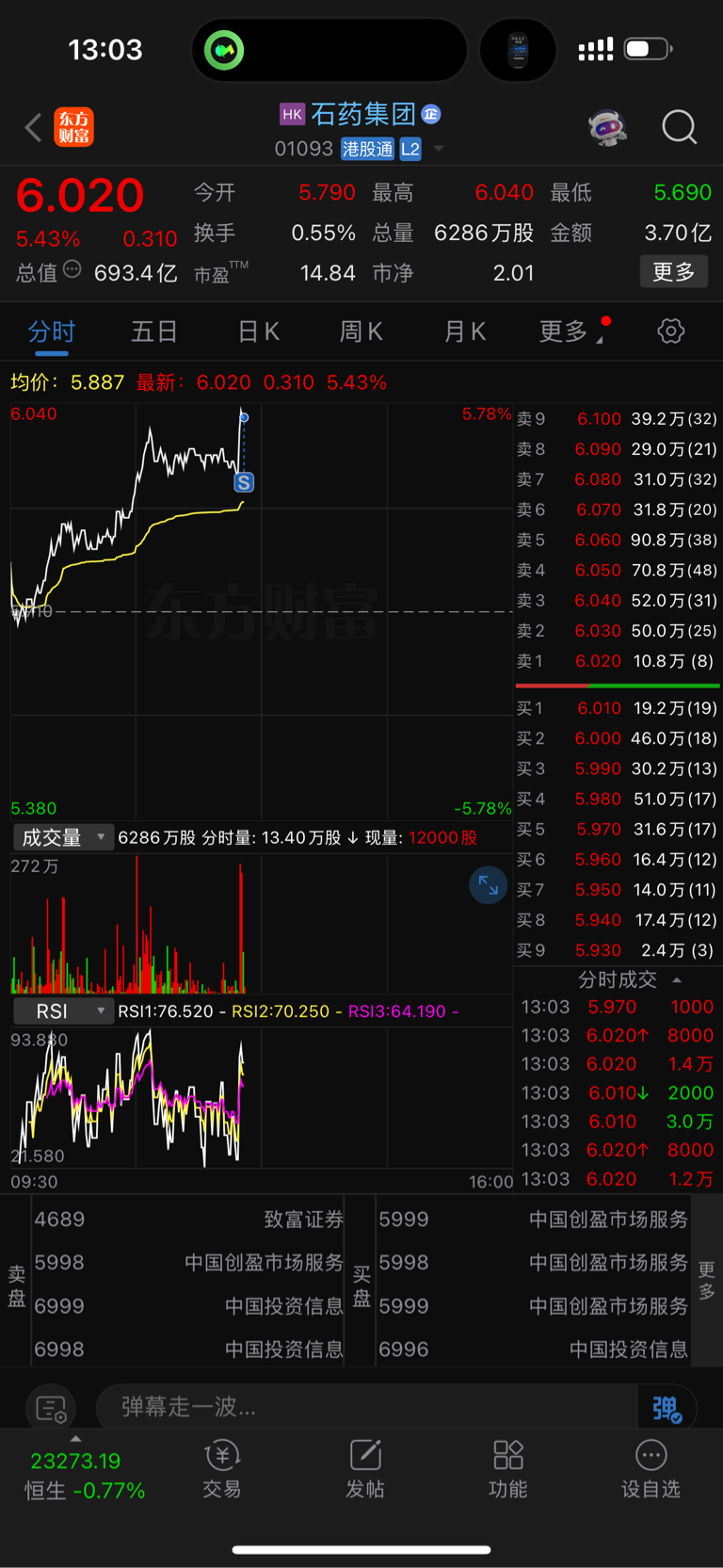Tap the phone mirroring status pill
This screenshot has height=1568, width=723.
pos(518,50)
